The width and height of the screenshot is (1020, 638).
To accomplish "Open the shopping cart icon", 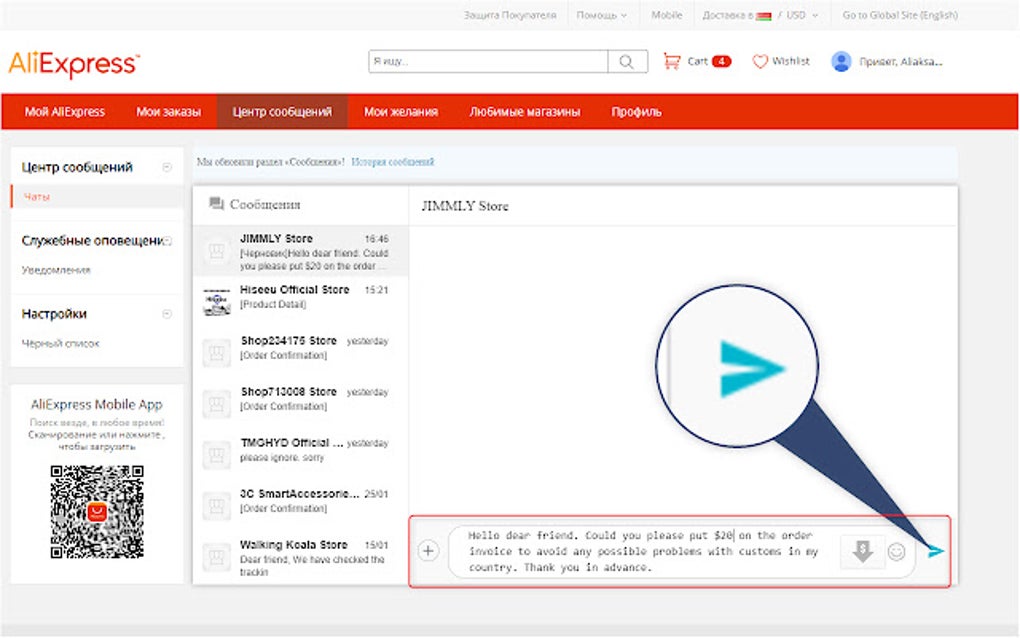I will (x=671, y=61).
